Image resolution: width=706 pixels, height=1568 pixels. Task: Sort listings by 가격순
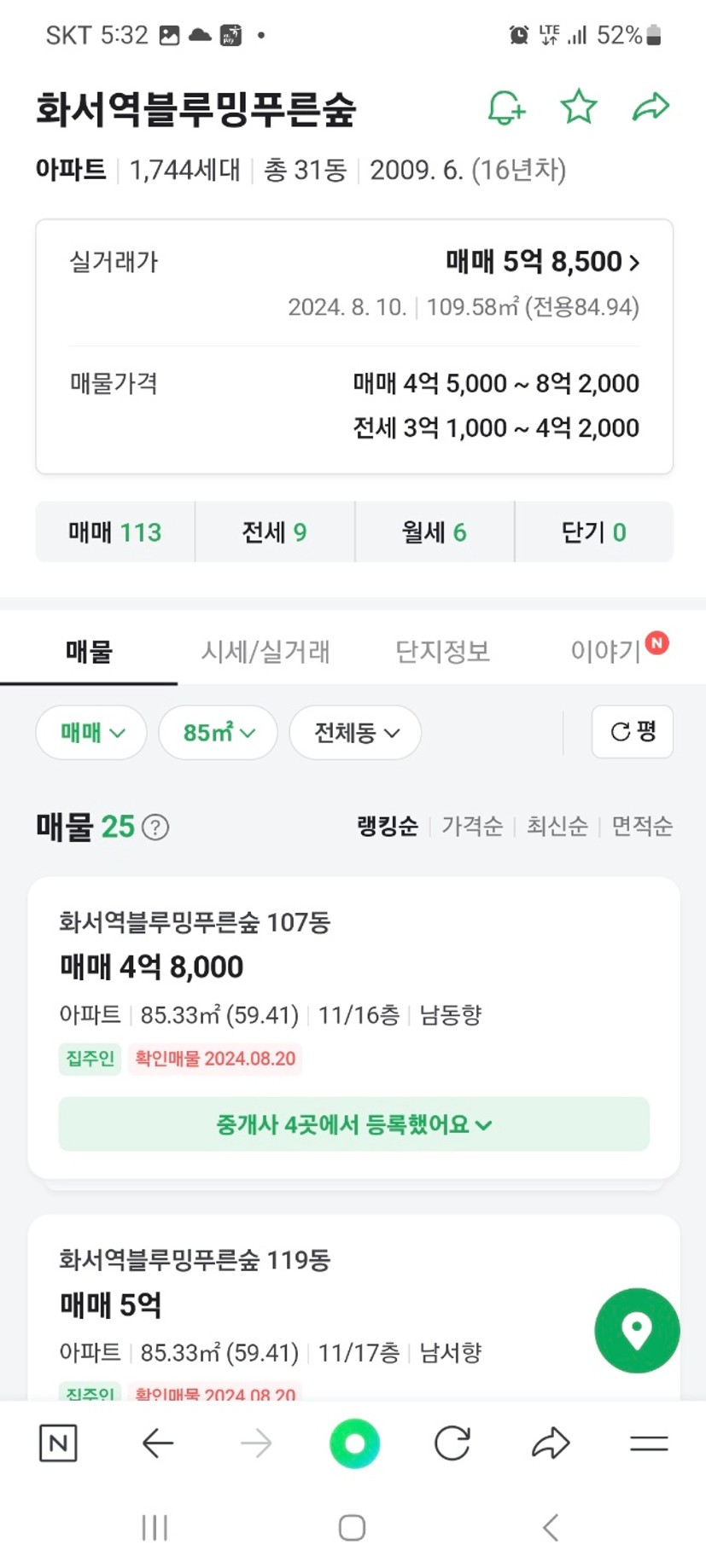[472, 826]
